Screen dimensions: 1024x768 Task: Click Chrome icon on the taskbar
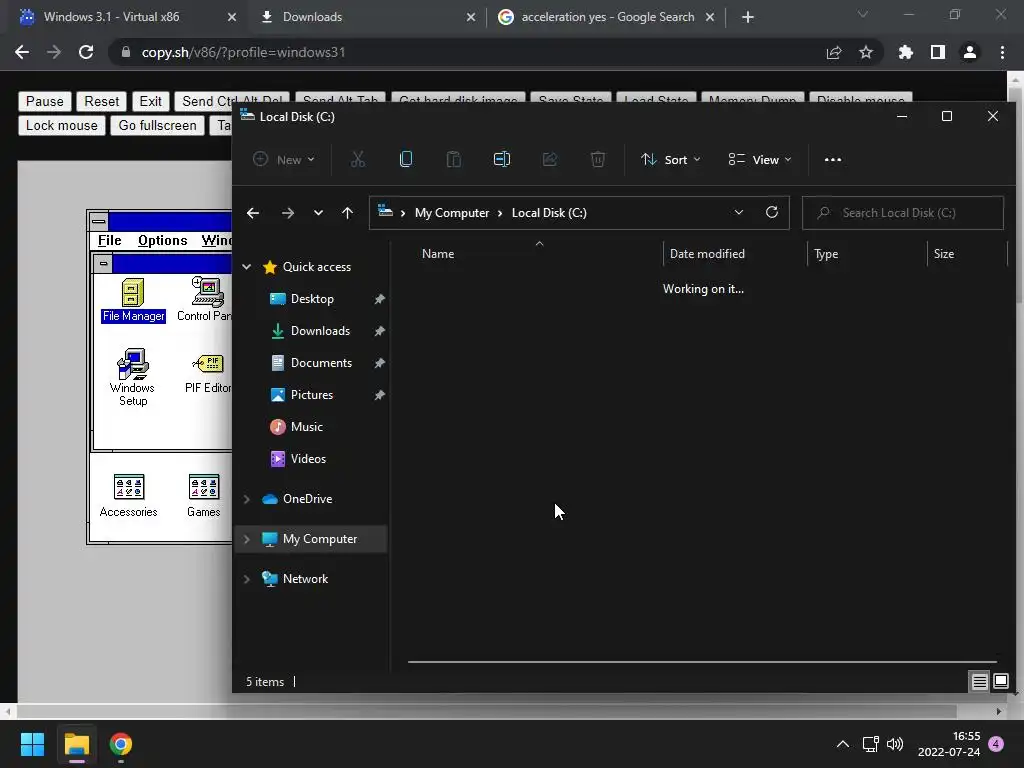point(121,744)
